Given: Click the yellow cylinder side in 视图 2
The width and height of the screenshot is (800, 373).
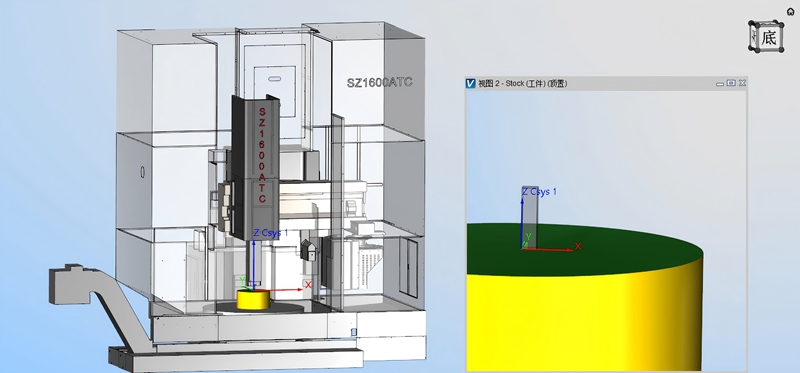Looking at the screenshot, I should click(x=585, y=321).
